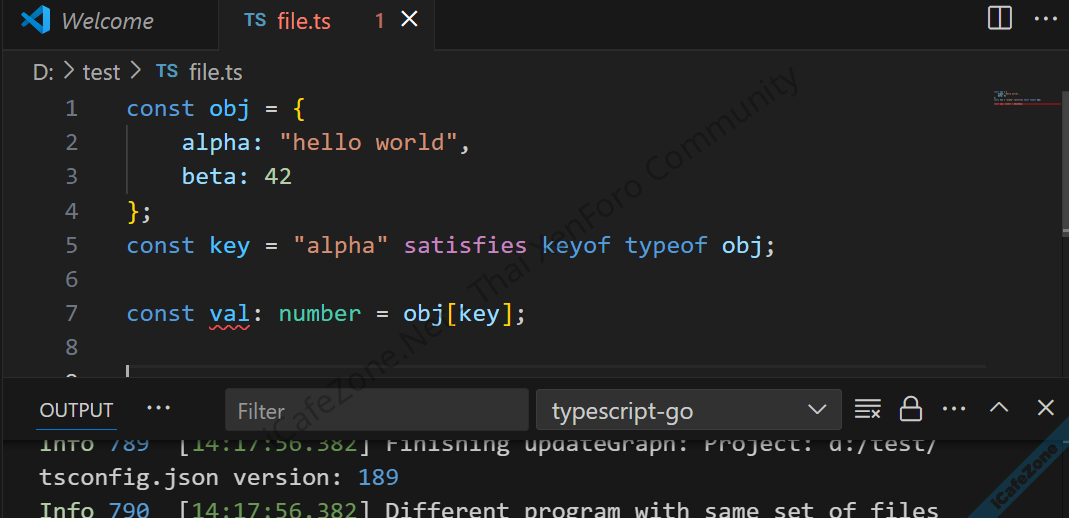
Task: Click the typeof keyword on line 5
Action: tap(667, 245)
